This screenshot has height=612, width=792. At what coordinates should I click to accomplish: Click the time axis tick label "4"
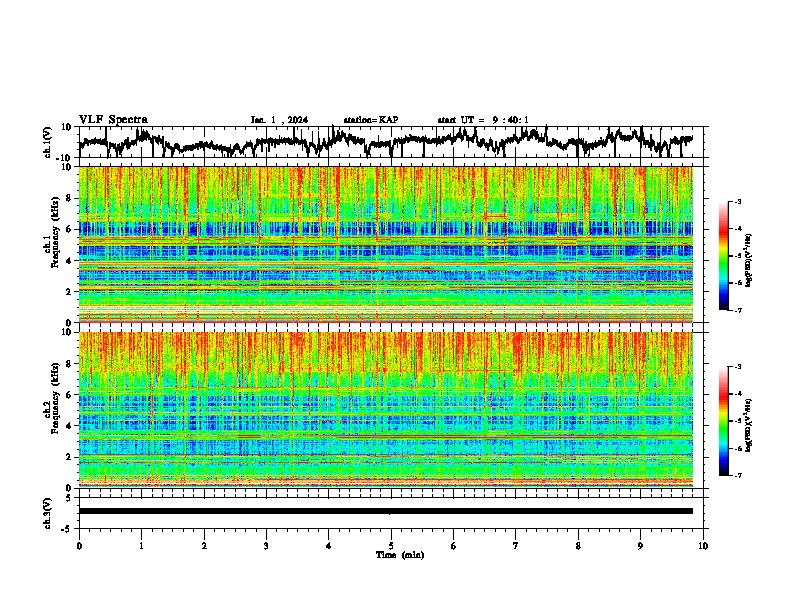[329, 546]
